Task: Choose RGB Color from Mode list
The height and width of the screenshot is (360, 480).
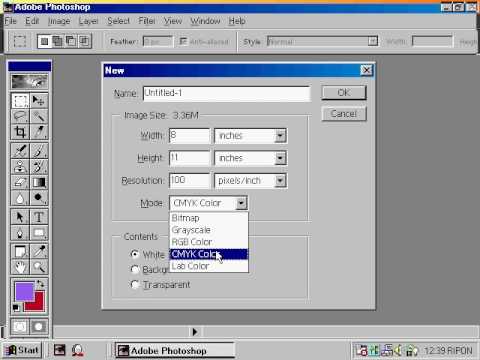Action: click(x=209, y=242)
